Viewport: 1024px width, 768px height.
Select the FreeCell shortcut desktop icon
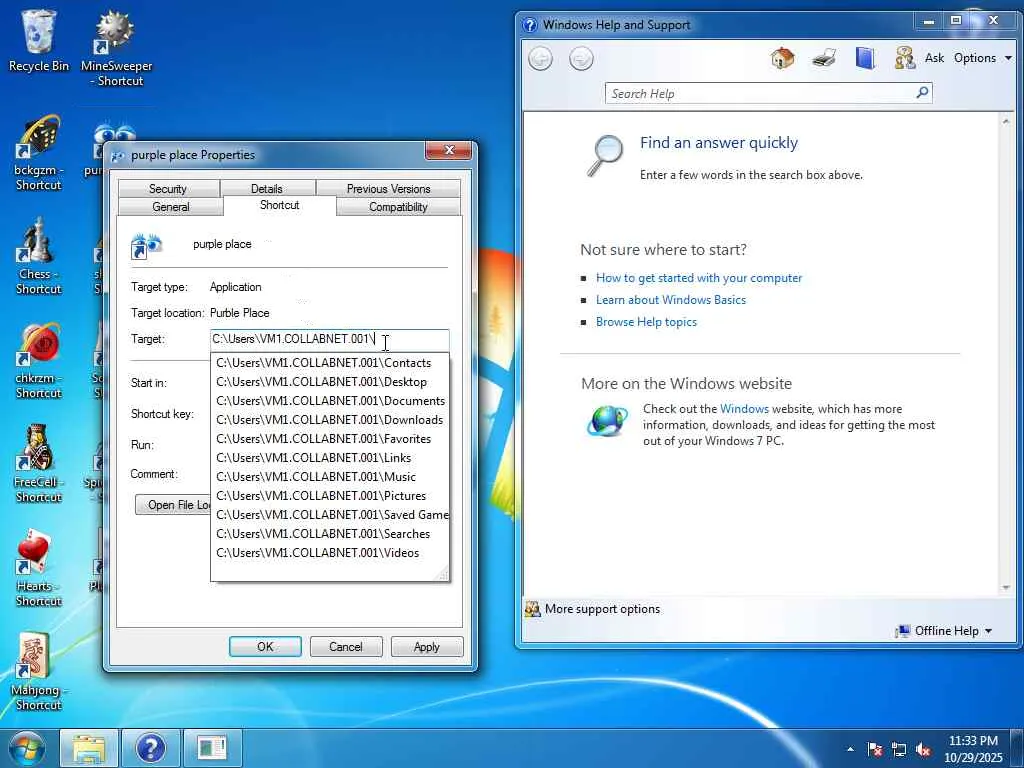(x=39, y=464)
